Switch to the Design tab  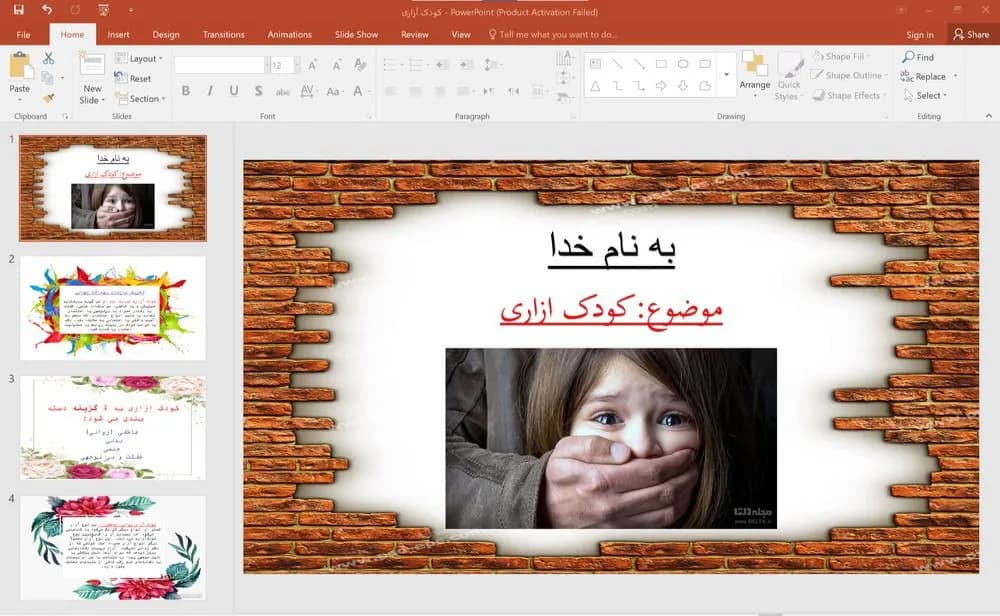[166, 34]
